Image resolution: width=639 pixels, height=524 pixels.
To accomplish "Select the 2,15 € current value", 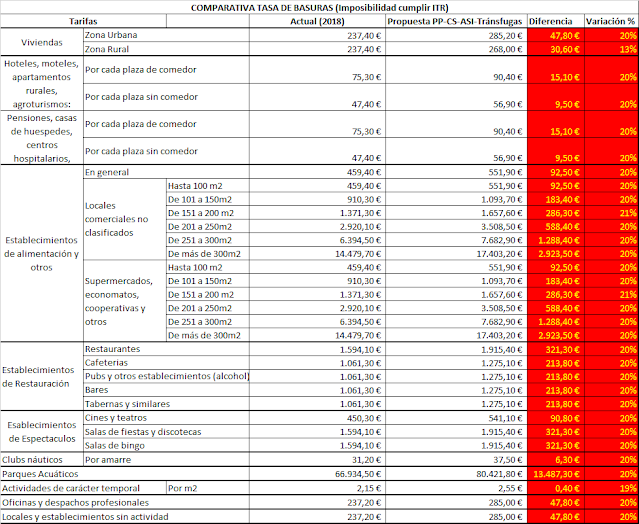I will pos(317,488).
